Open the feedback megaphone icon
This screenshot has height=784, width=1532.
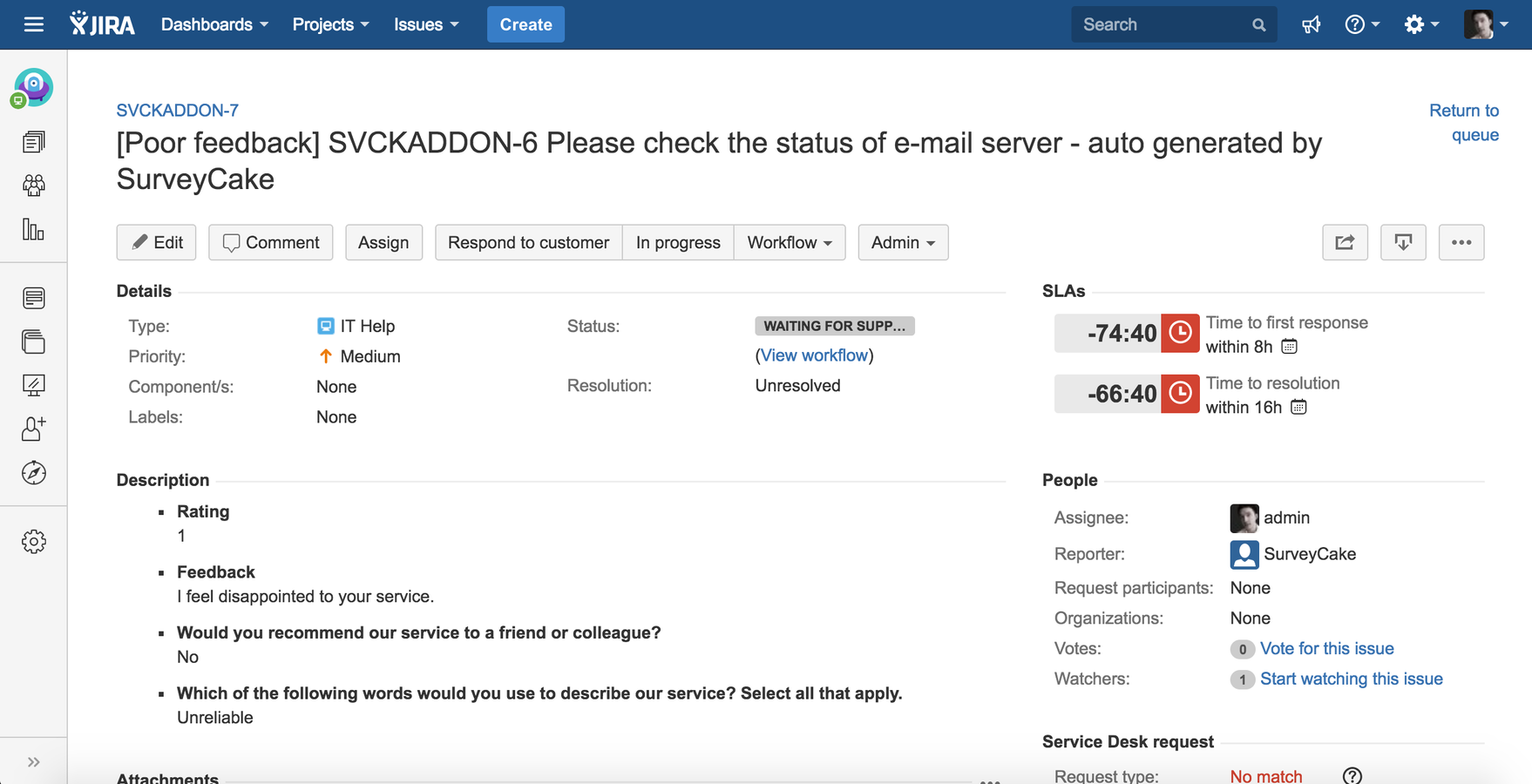click(1311, 24)
